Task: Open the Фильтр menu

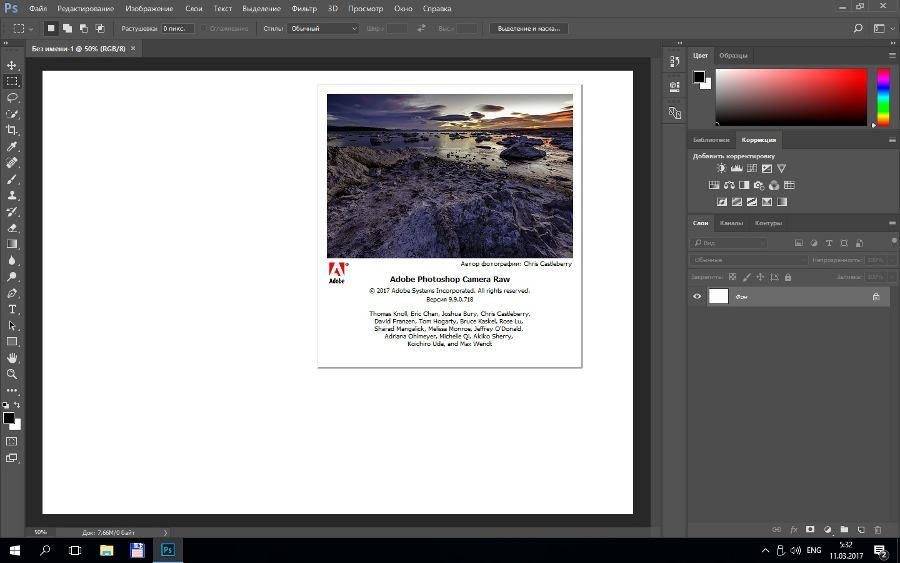Action: [304, 9]
